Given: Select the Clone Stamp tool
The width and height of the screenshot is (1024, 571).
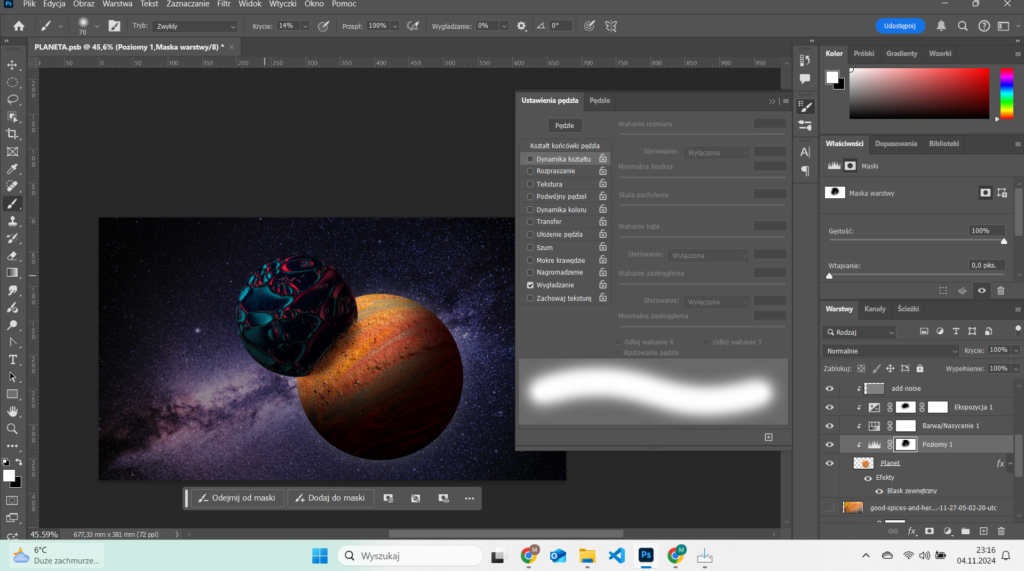Looking at the screenshot, I should (x=12, y=221).
